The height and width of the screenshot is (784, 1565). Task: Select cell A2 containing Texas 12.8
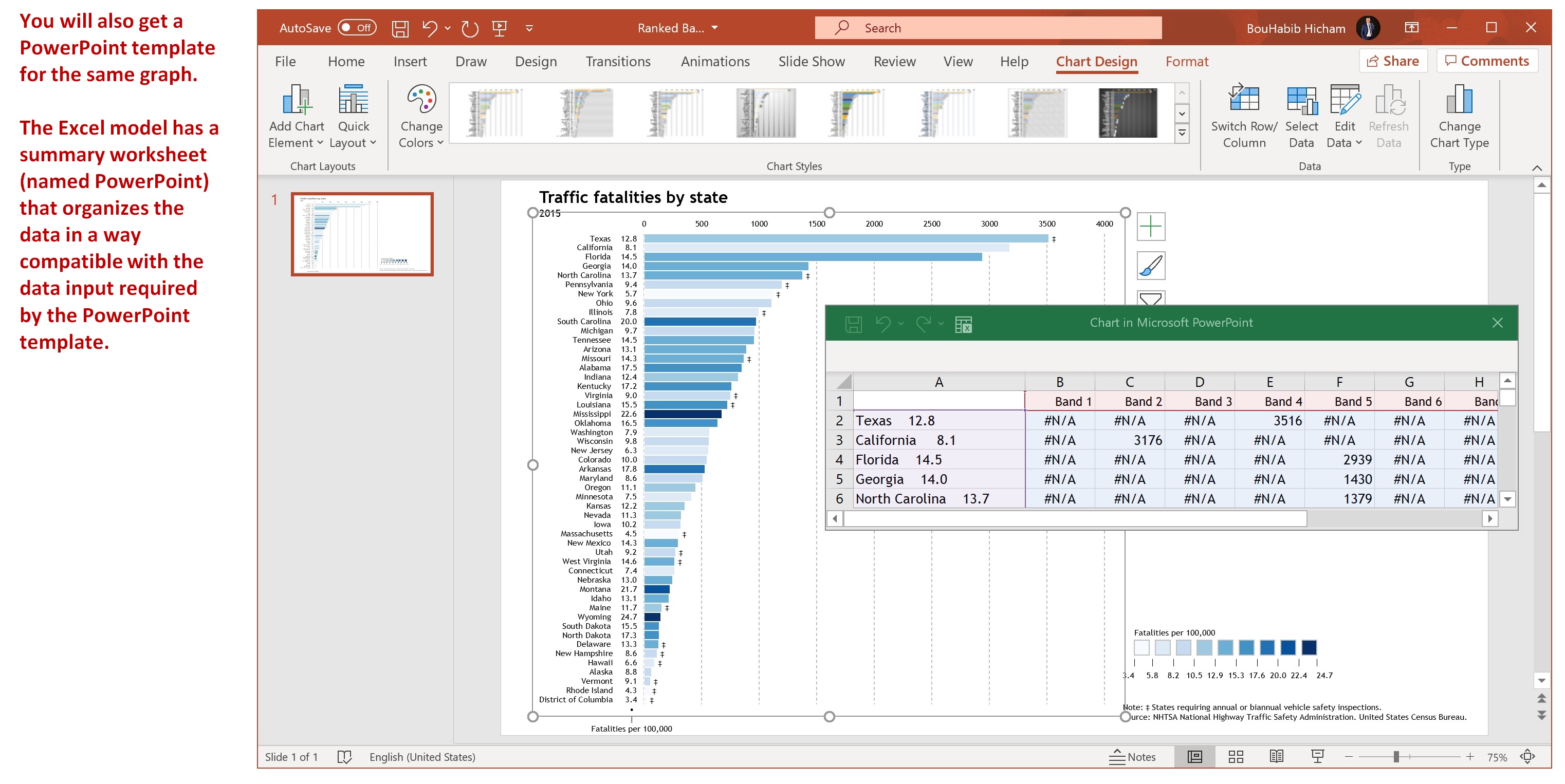tap(938, 420)
